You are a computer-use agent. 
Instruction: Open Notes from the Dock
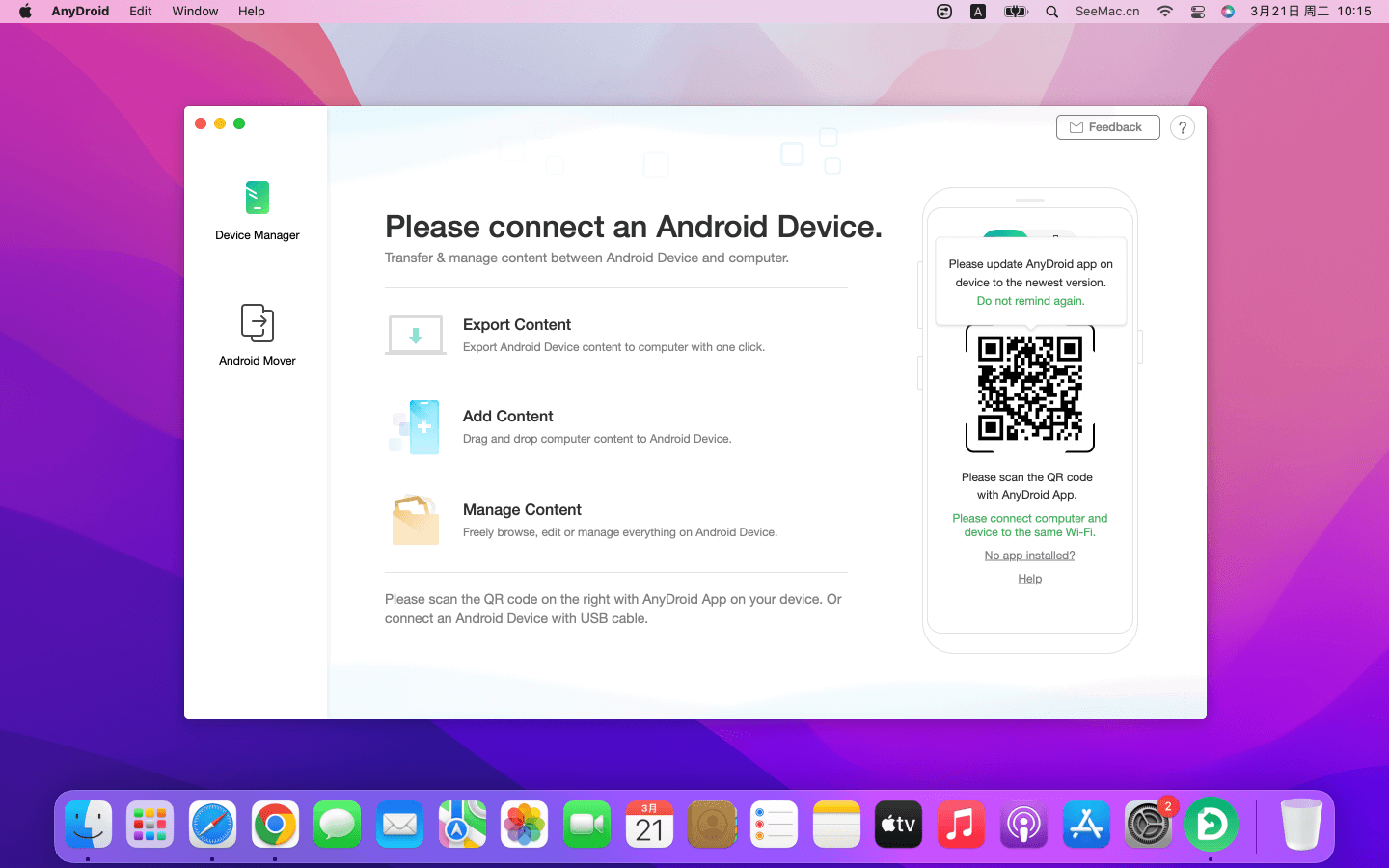(x=836, y=825)
